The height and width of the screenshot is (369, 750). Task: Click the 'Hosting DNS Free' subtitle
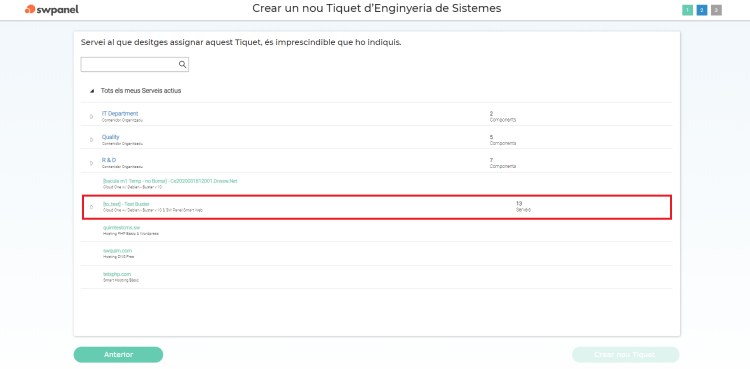[x=119, y=257]
